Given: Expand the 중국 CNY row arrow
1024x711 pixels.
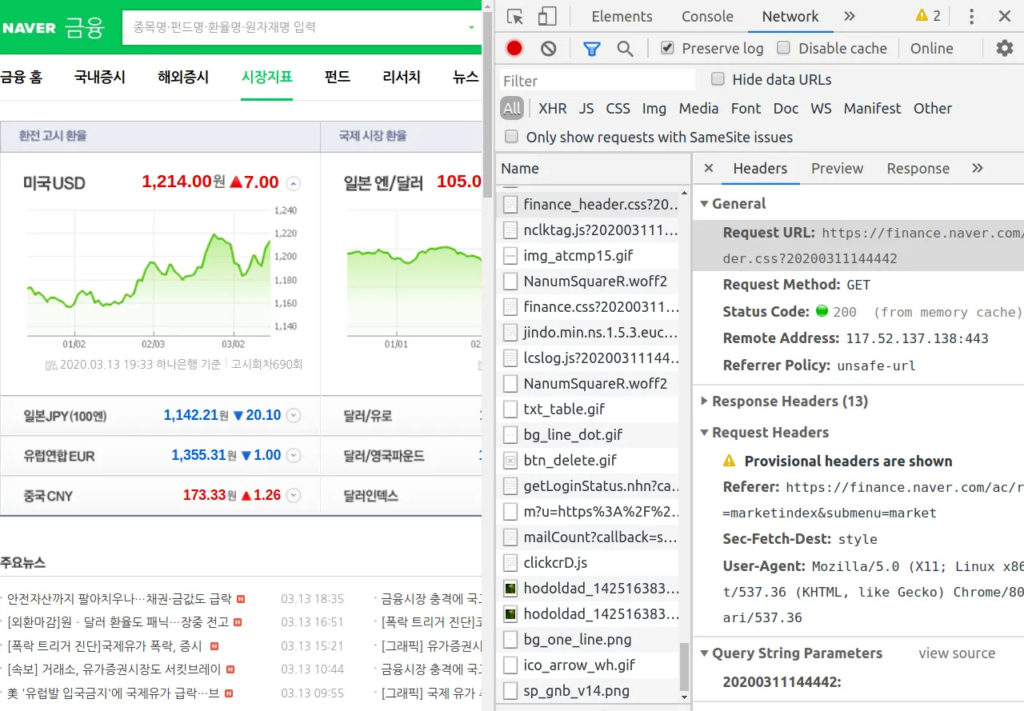Looking at the screenshot, I should [294, 496].
